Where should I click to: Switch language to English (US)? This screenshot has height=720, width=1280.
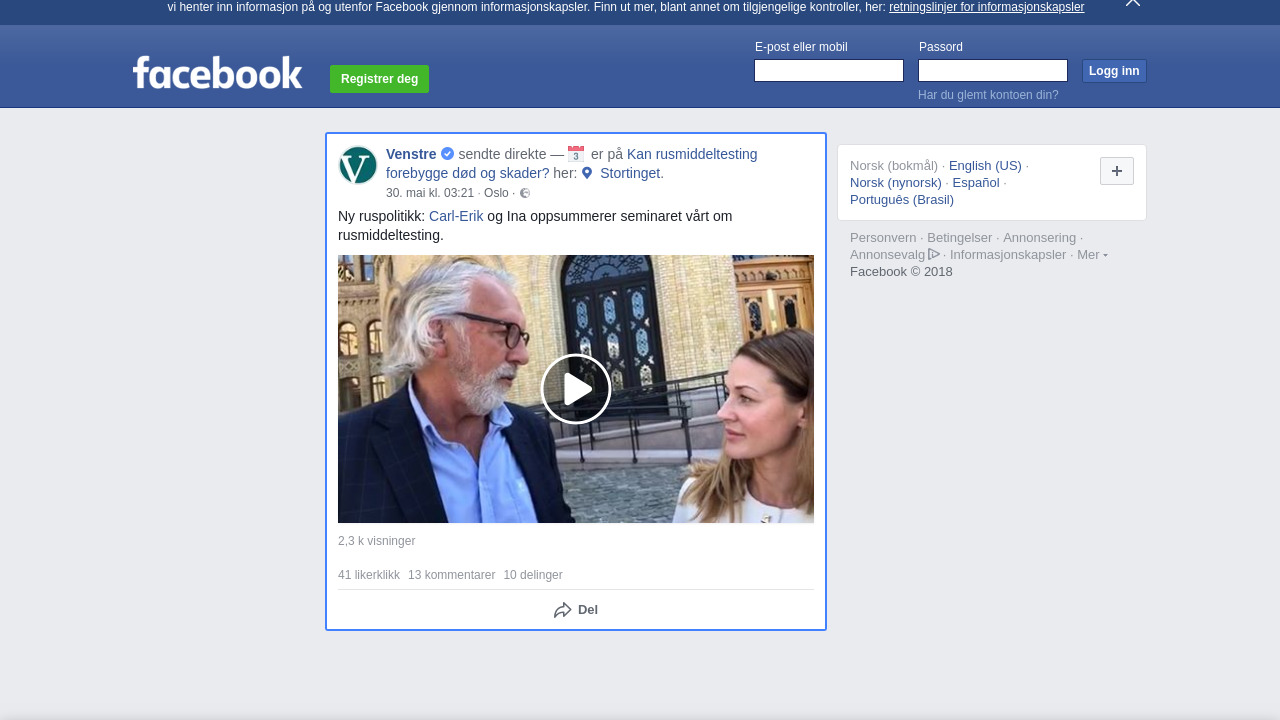[985, 166]
